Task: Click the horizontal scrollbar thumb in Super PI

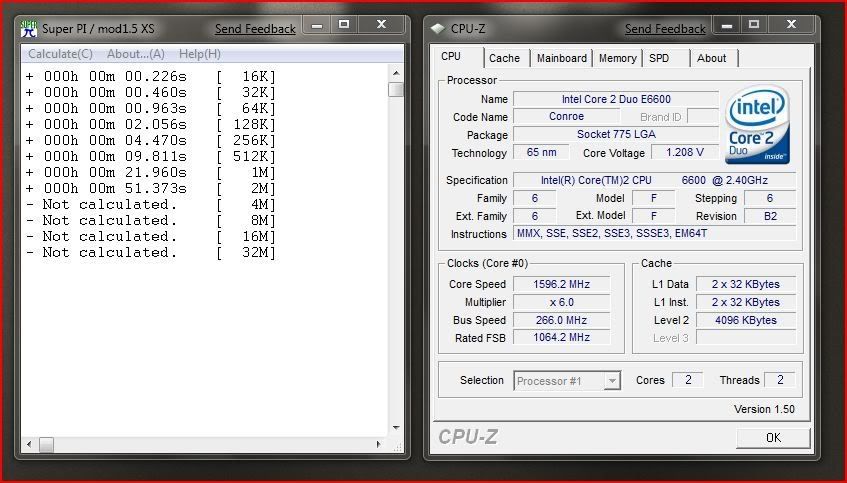Action: (x=46, y=445)
